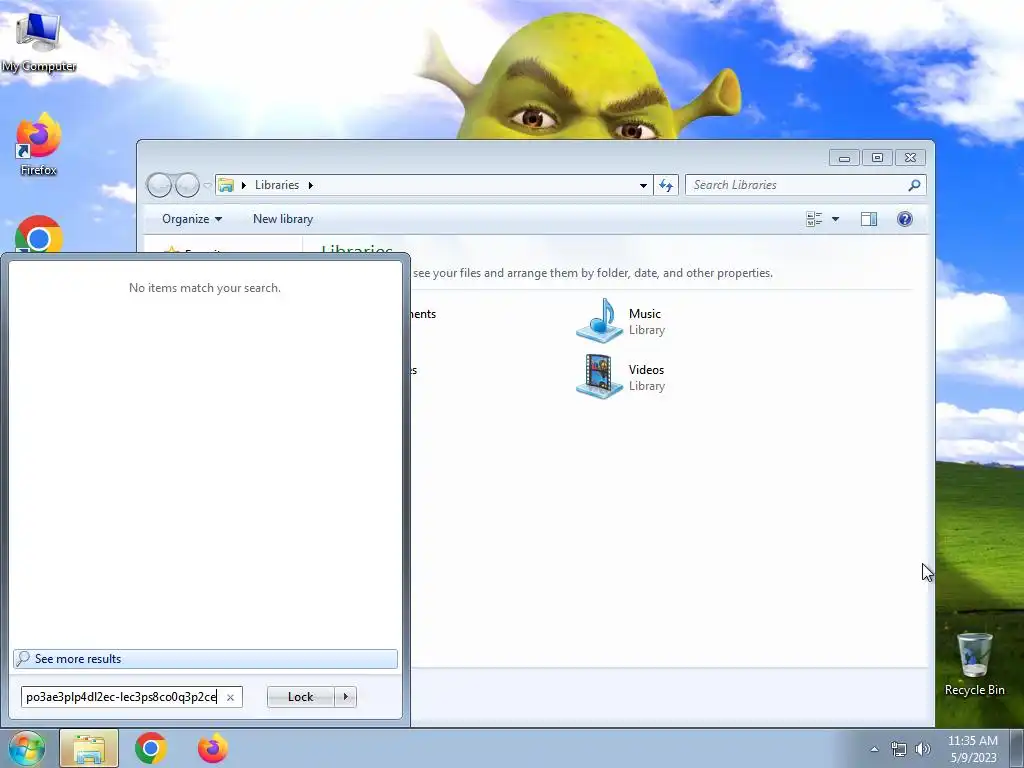
Task: Open the network tray icon
Action: pos(899,749)
